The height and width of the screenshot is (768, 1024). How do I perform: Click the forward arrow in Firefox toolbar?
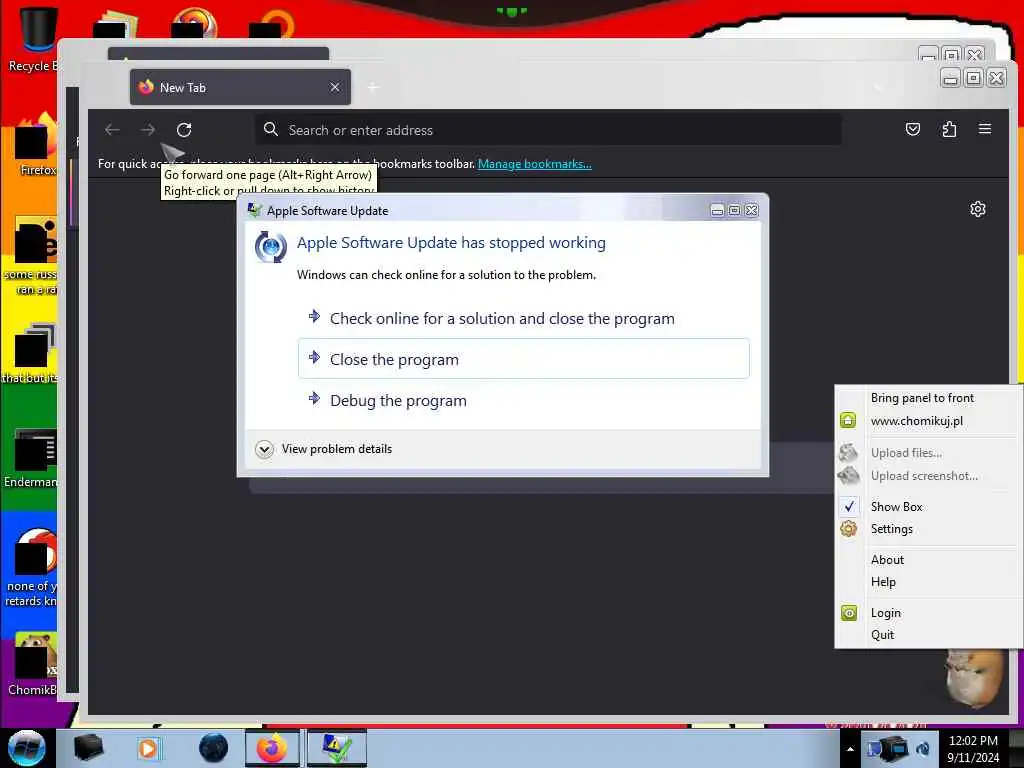148,130
